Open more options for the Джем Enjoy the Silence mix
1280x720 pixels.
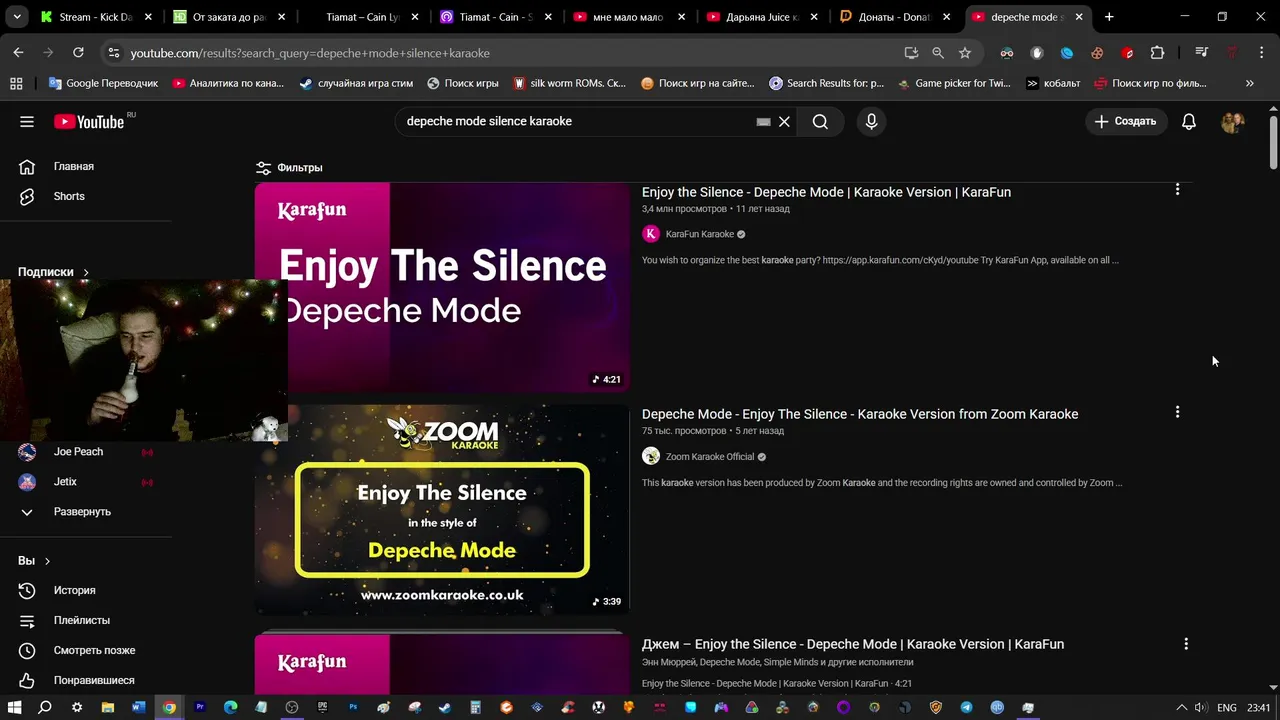coord(1186,644)
